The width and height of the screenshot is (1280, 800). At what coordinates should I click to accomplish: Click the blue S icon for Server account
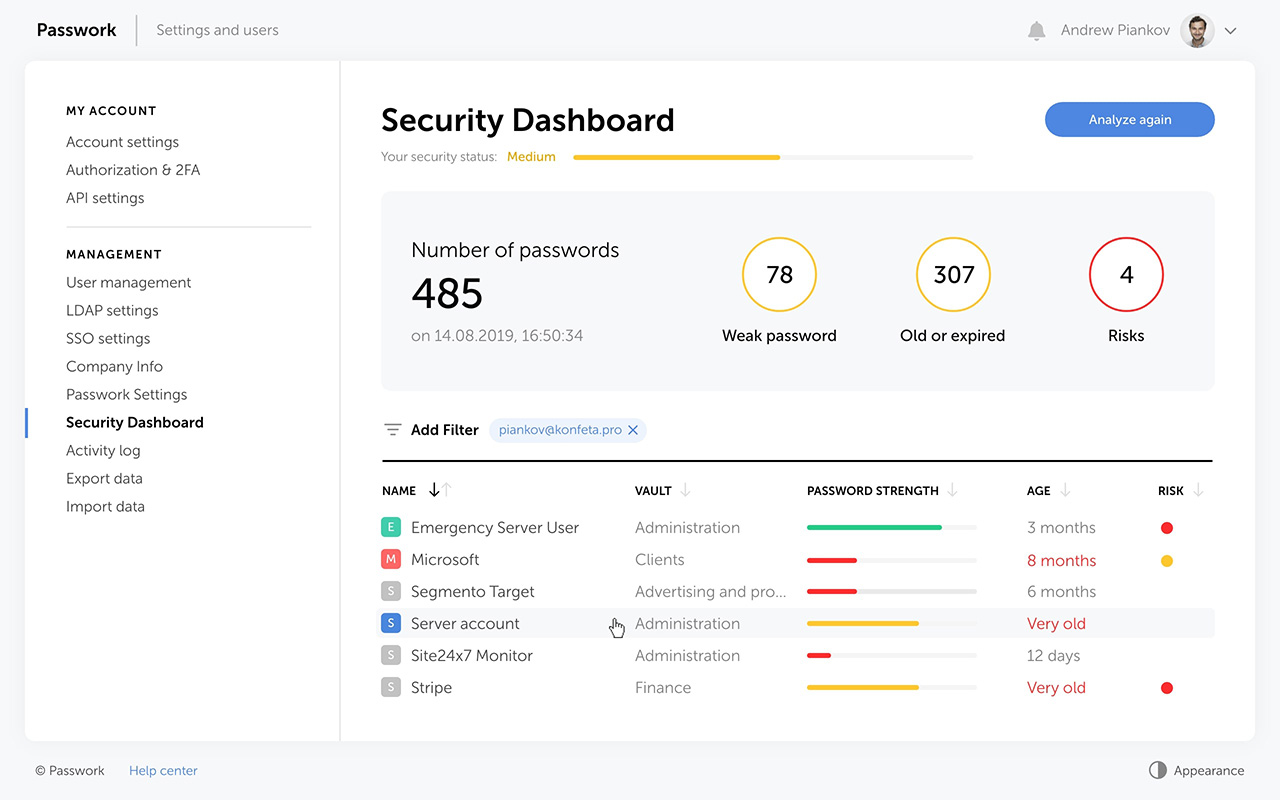click(x=391, y=623)
